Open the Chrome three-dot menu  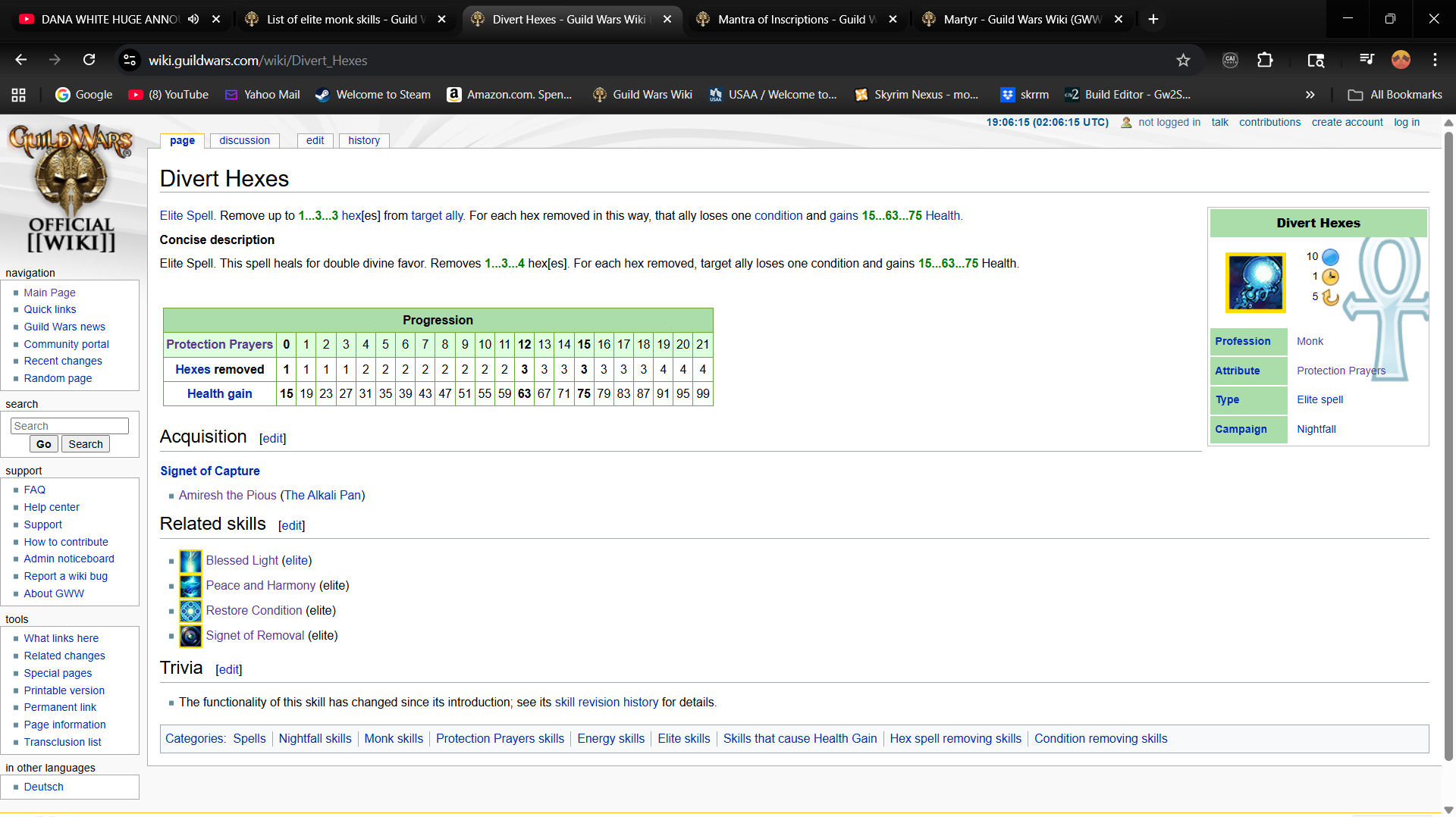pos(1435,60)
